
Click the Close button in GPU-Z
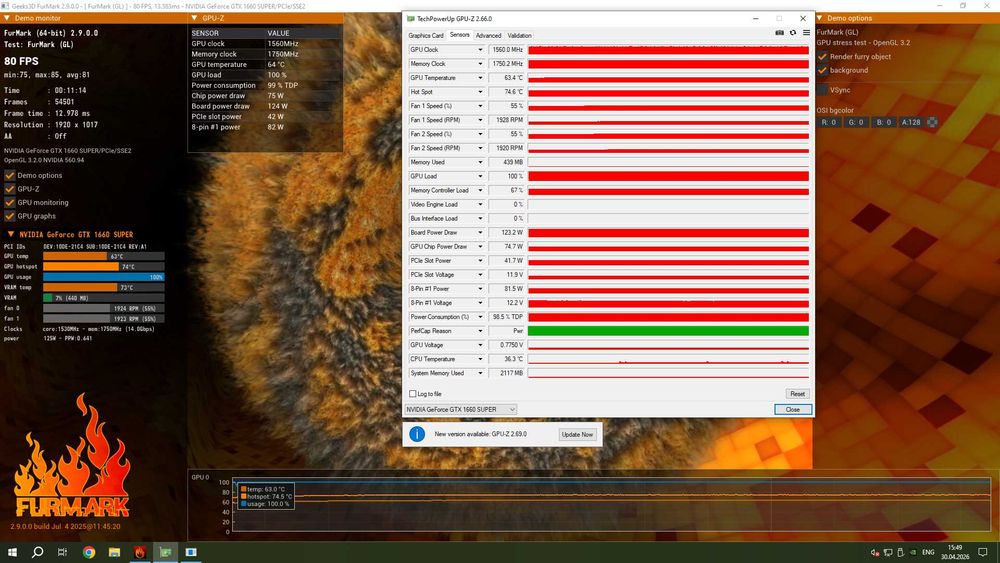pos(793,409)
